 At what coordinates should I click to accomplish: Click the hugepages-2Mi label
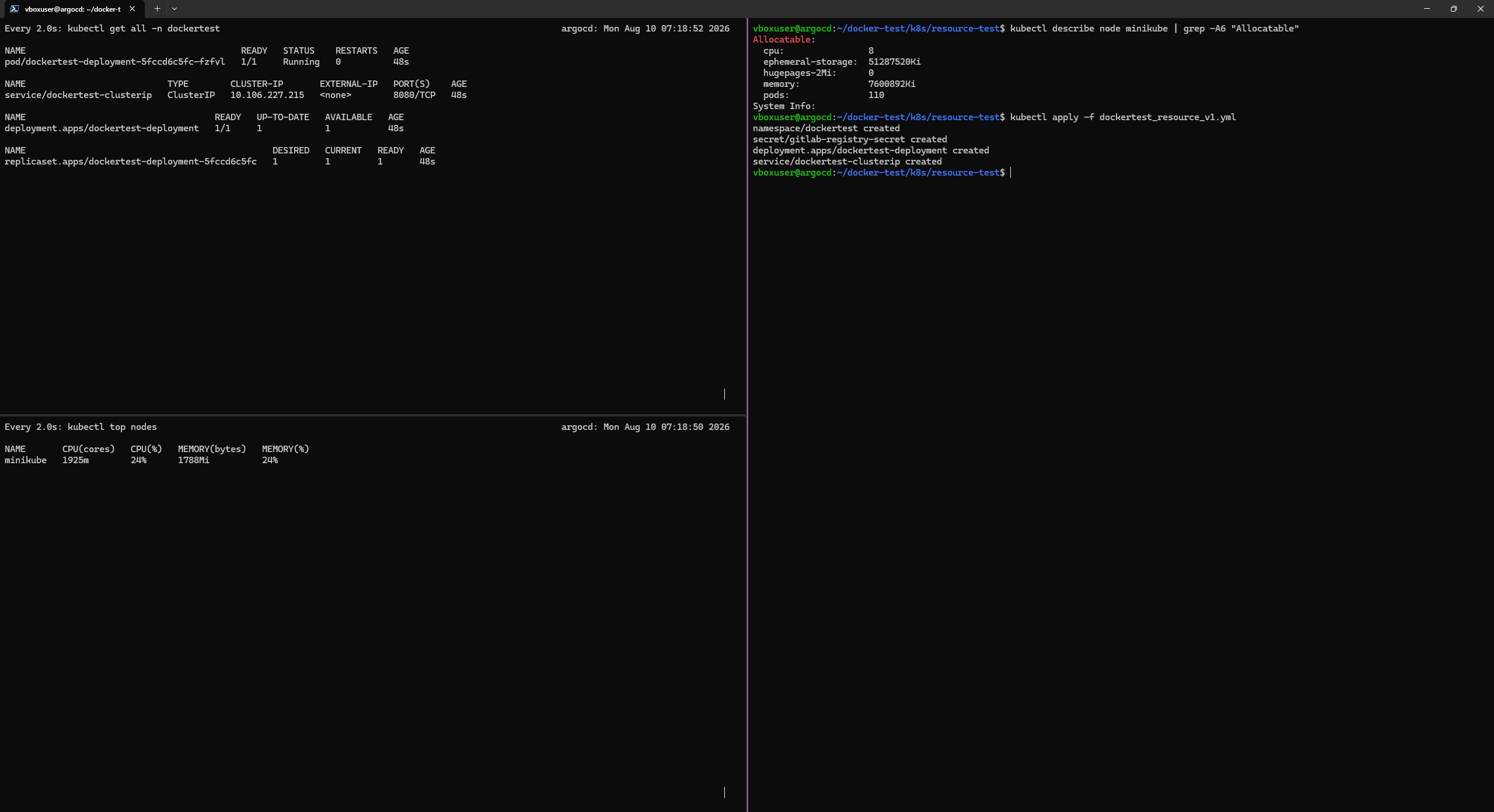[x=800, y=73]
